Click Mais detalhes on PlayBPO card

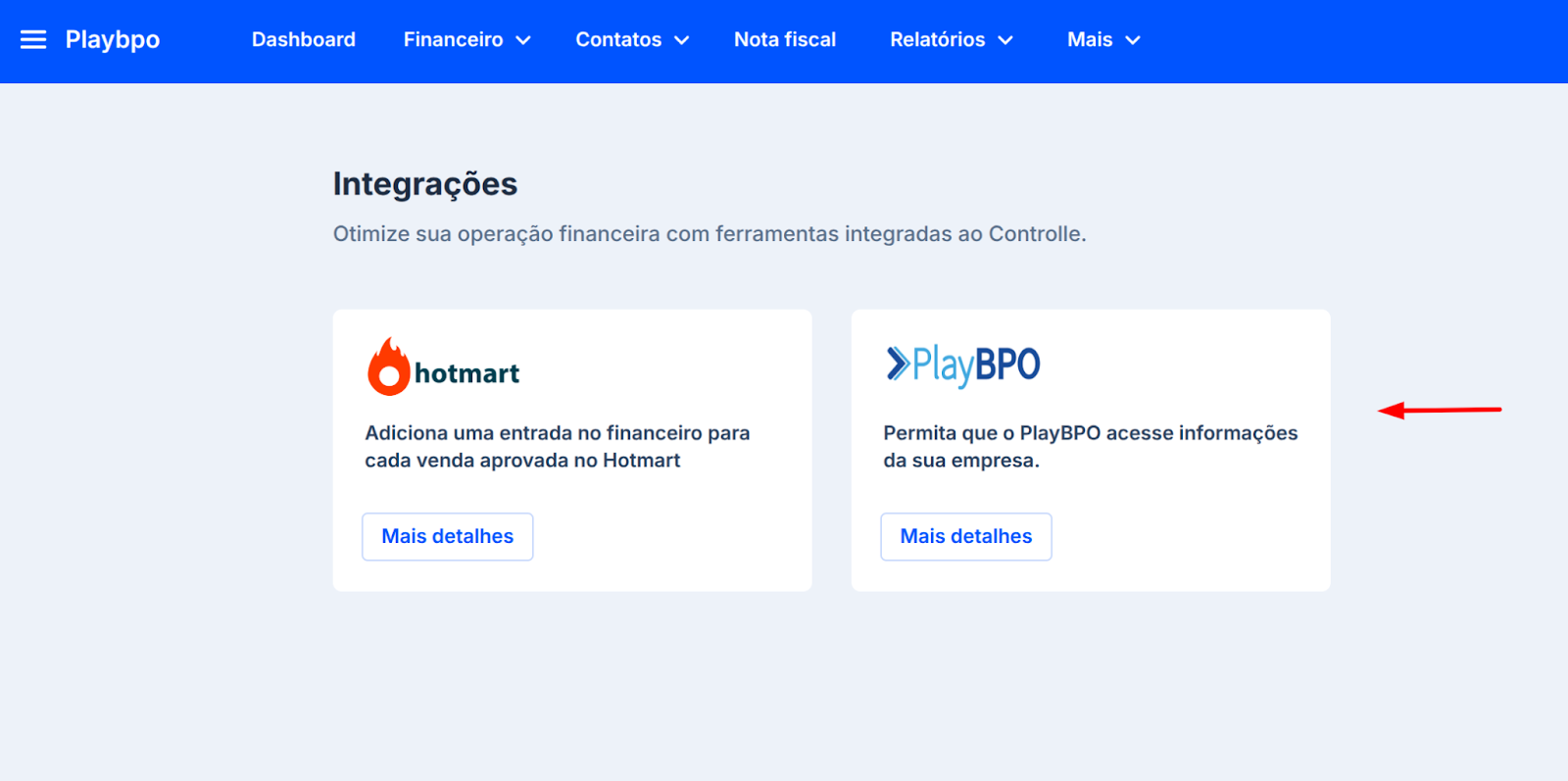coord(966,537)
